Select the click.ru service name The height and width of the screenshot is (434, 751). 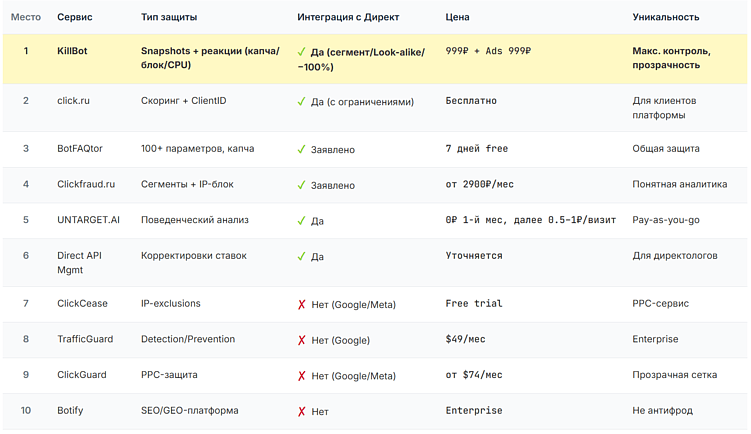tap(73, 101)
